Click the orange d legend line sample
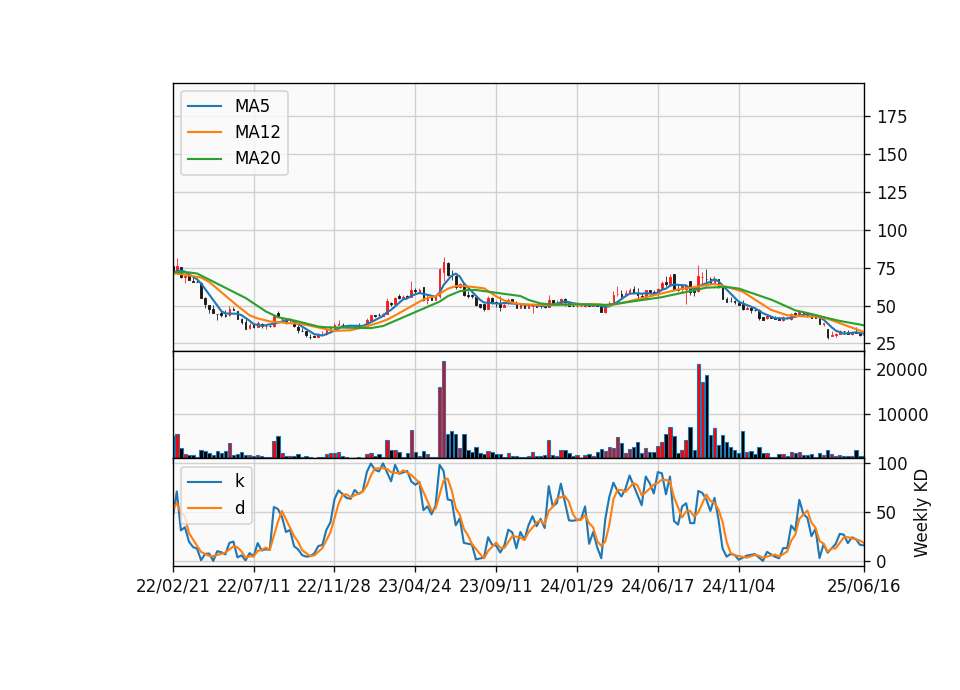This screenshot has width=960, height=690. (204, 508)
